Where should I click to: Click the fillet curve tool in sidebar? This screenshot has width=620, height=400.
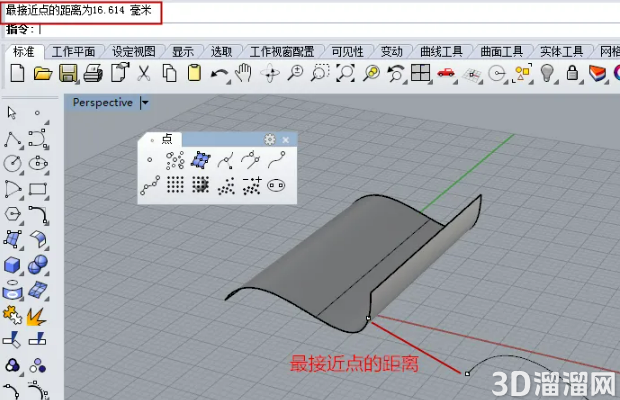(x=38, y=215)
